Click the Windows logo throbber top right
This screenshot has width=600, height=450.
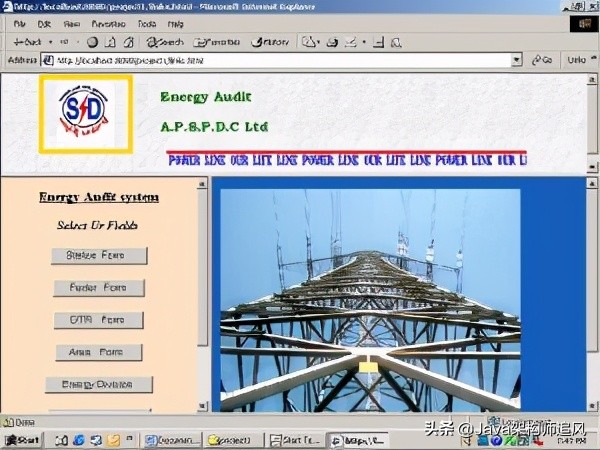point(584,24)
